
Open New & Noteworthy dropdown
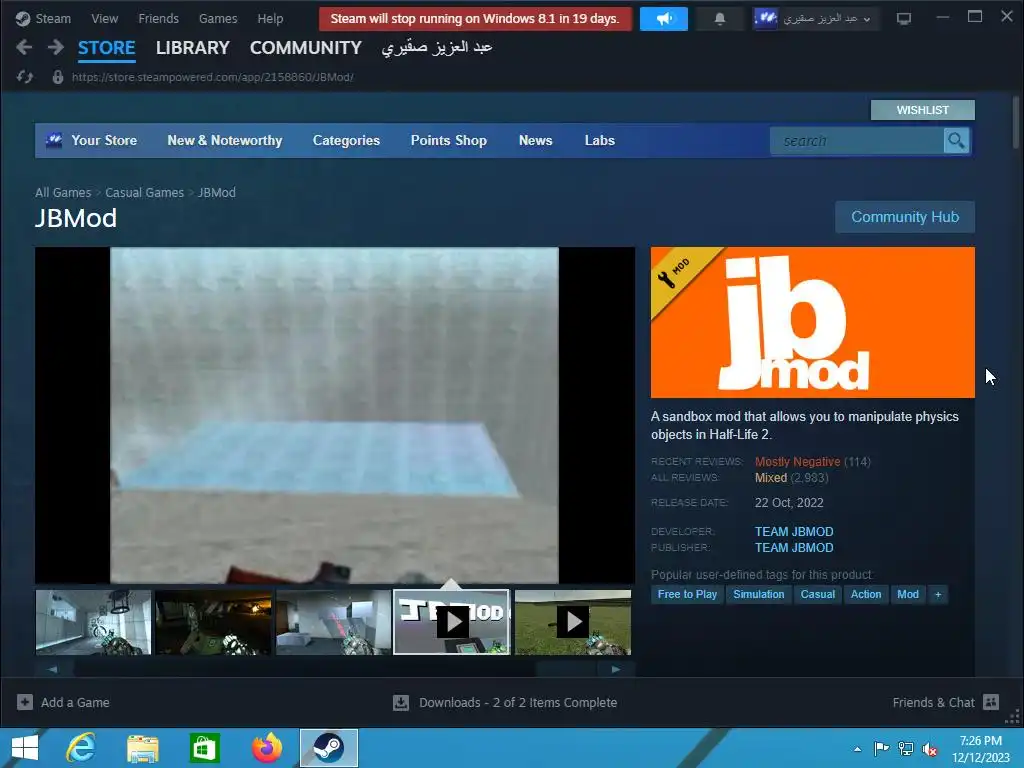pyautogui.click(x=225, y=140)
